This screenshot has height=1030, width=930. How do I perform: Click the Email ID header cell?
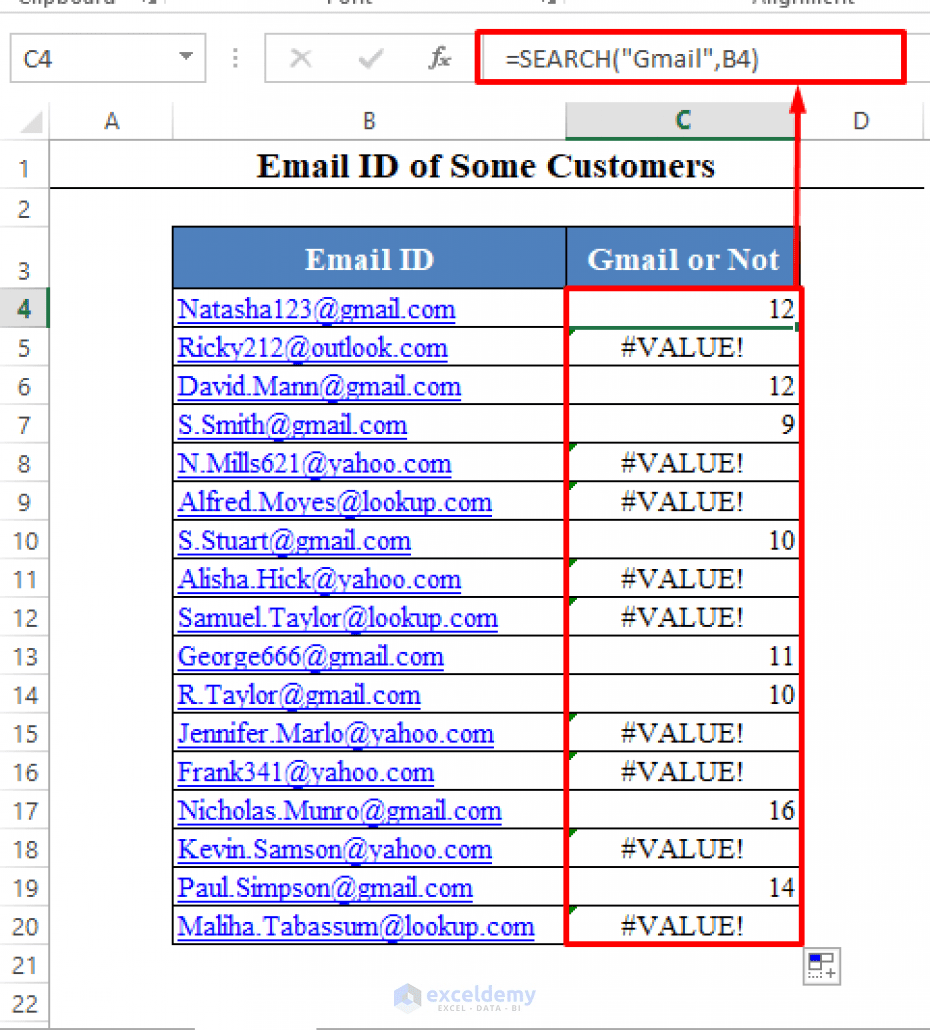tap(368, 258)
